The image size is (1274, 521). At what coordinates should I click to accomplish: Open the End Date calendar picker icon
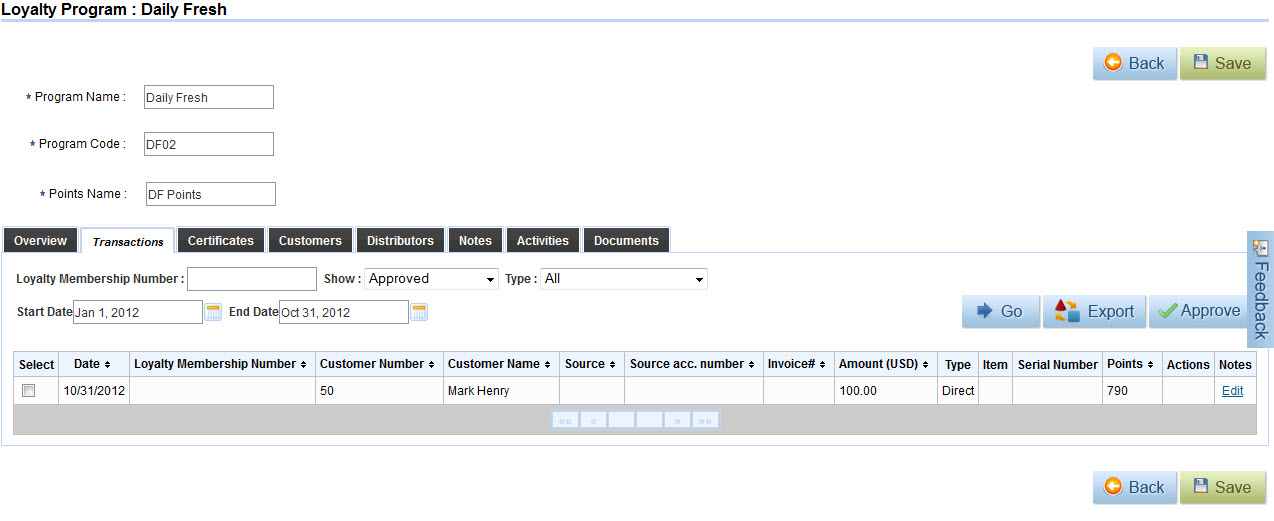click(419, 312)
